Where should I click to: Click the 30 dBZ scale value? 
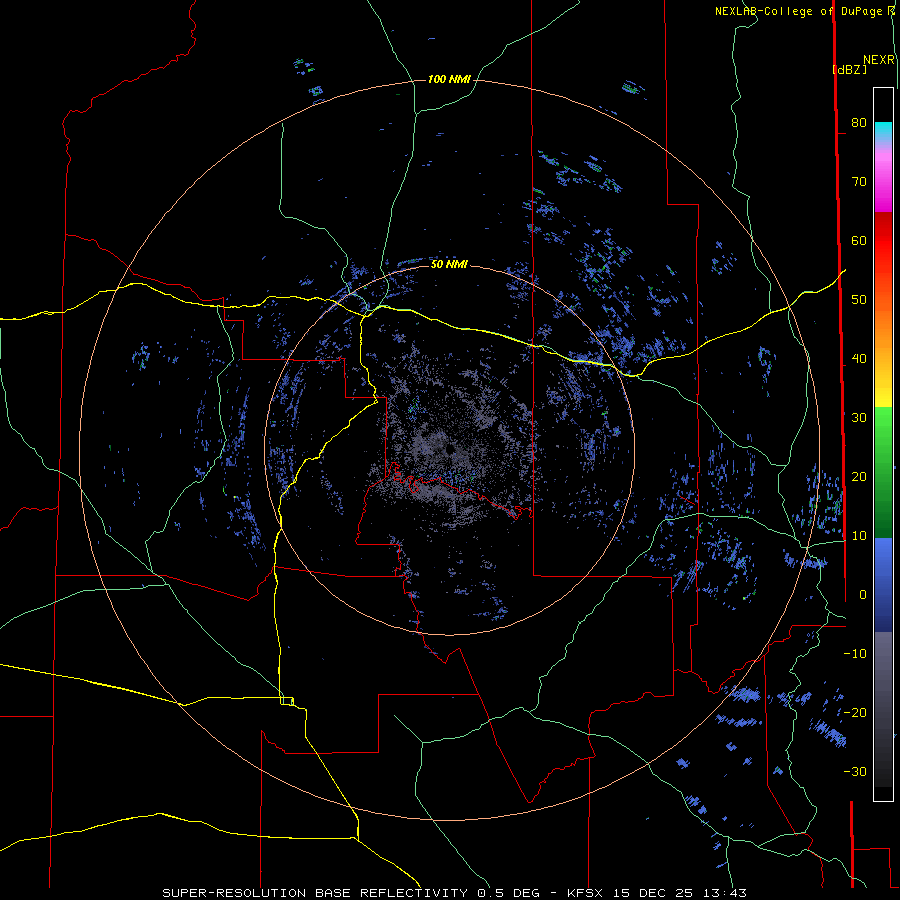[x=859, y=418]
